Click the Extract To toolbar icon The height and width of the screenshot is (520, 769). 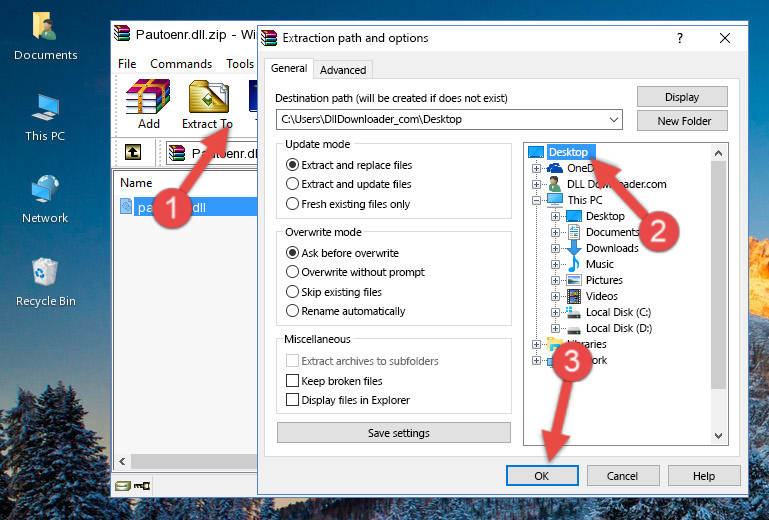click(x=207, y=104)
